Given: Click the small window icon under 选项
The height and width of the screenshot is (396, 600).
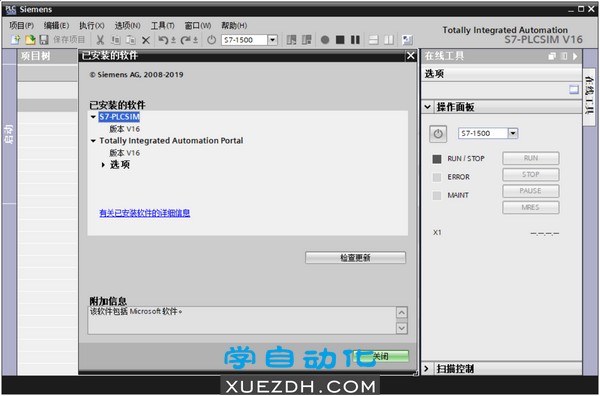Looking at the screenshot, I should pos(574,90).
